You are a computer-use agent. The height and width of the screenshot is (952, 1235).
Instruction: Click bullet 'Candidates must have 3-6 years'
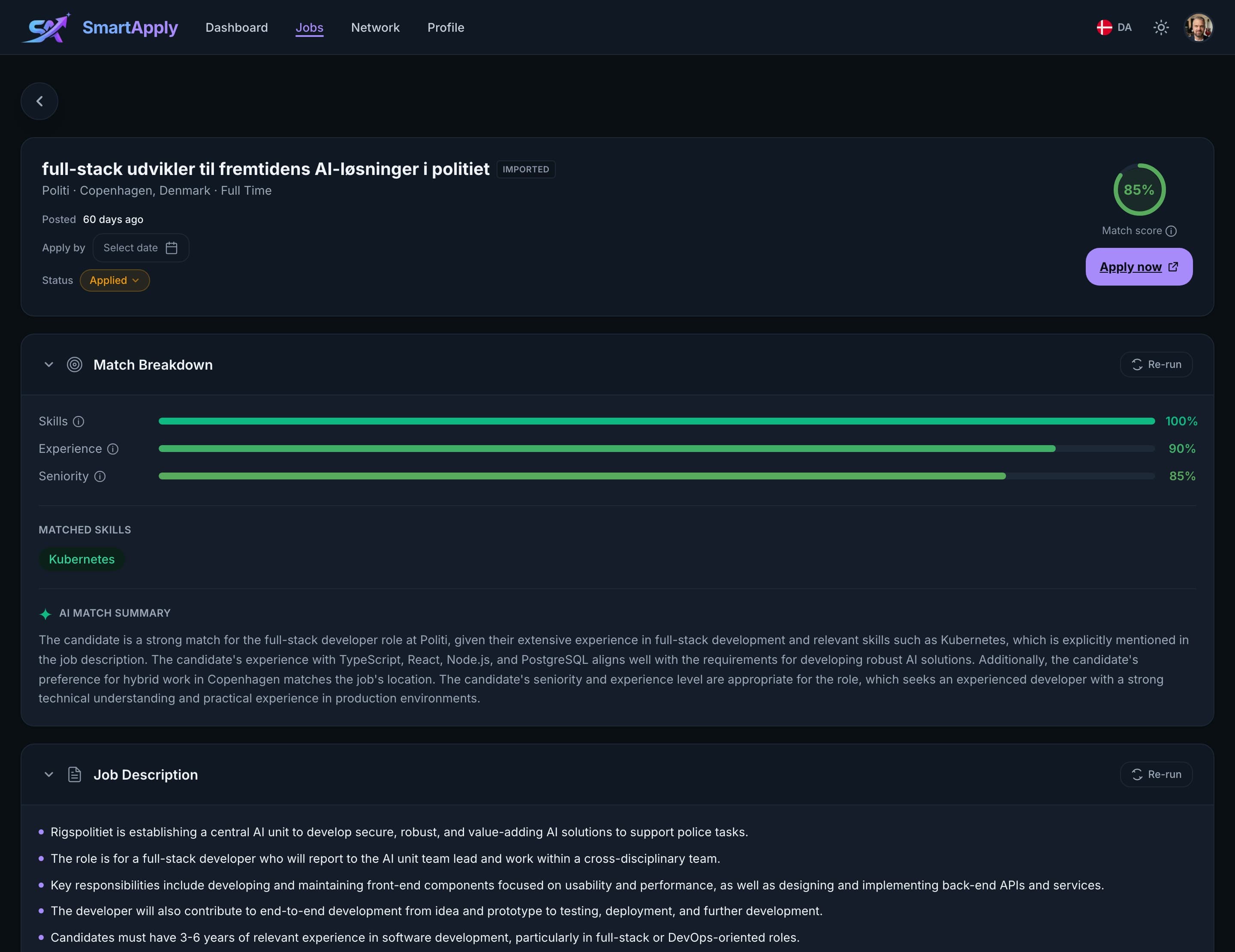(x=425, y=938)
